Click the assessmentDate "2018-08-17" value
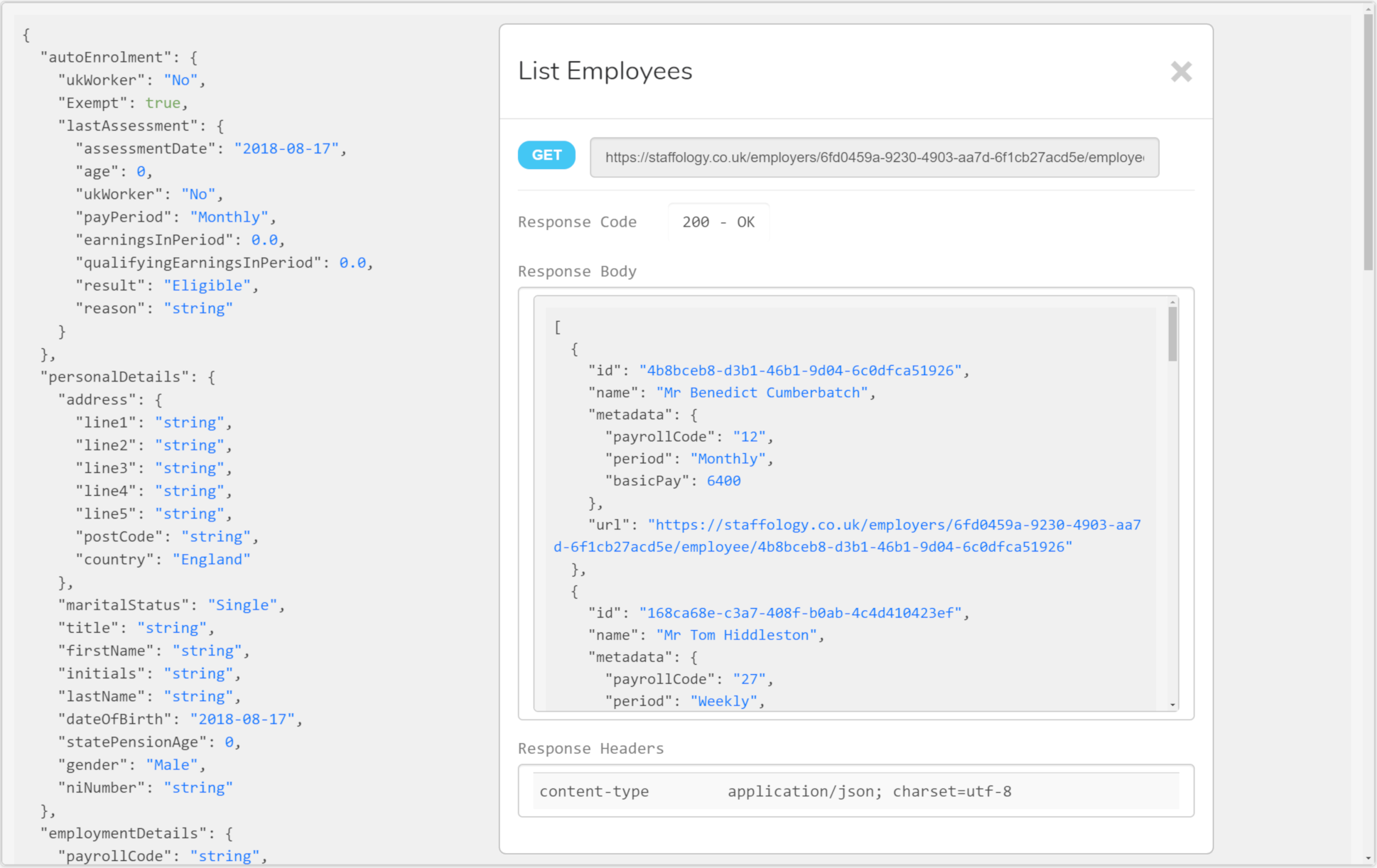The height and width of the screenshot is (868, 1377). pyautogui.click(x=287, y=149)
